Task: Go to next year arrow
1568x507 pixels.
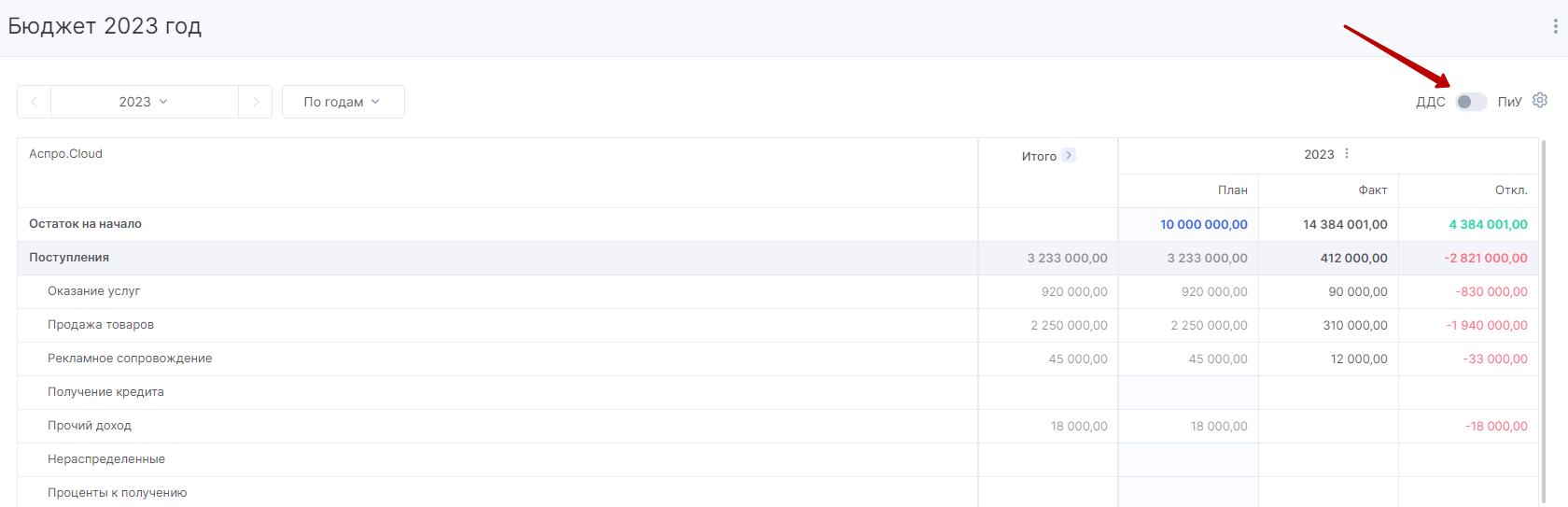Action: click(256, 102)
